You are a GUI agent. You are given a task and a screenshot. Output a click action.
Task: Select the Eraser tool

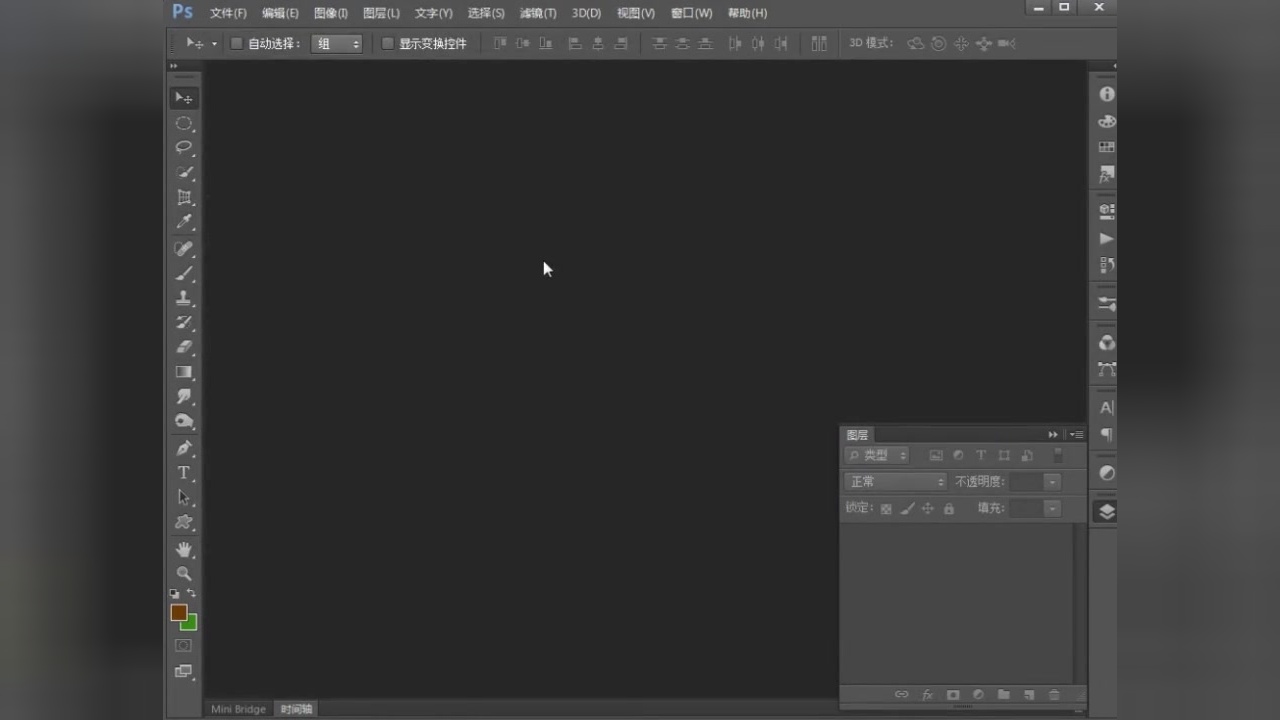coord(184,347)
